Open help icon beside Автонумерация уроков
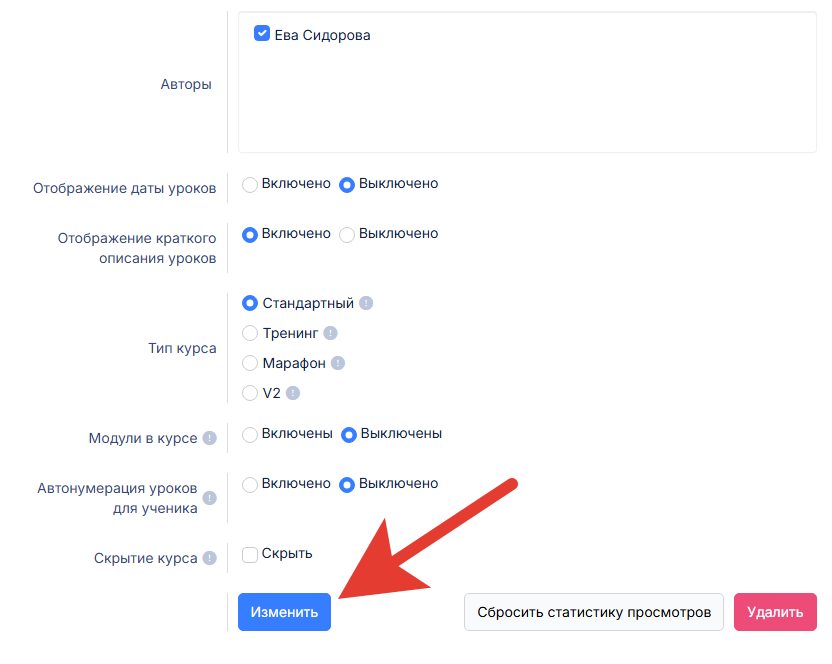 [210, 498]
